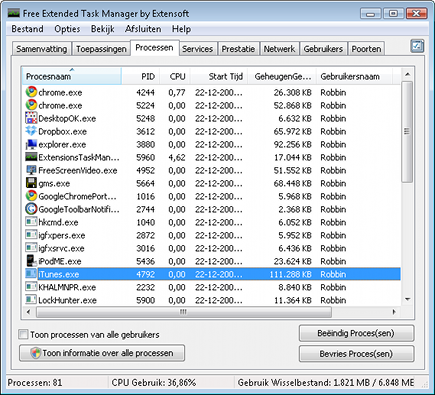This screenshot has width=435, height=395.
Task: Click the KHALMNPR.exe process icon
Action: tap(31, 287)
